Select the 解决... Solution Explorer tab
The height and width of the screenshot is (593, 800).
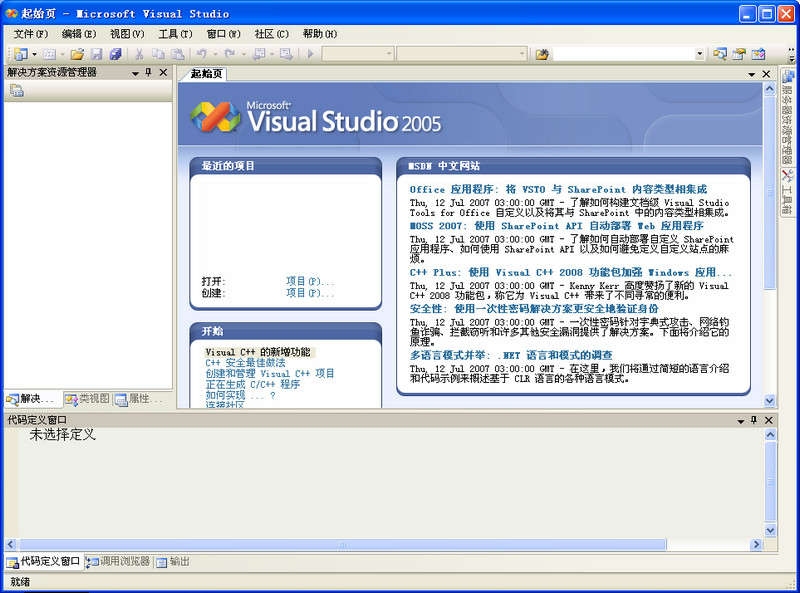coord(33,399)
